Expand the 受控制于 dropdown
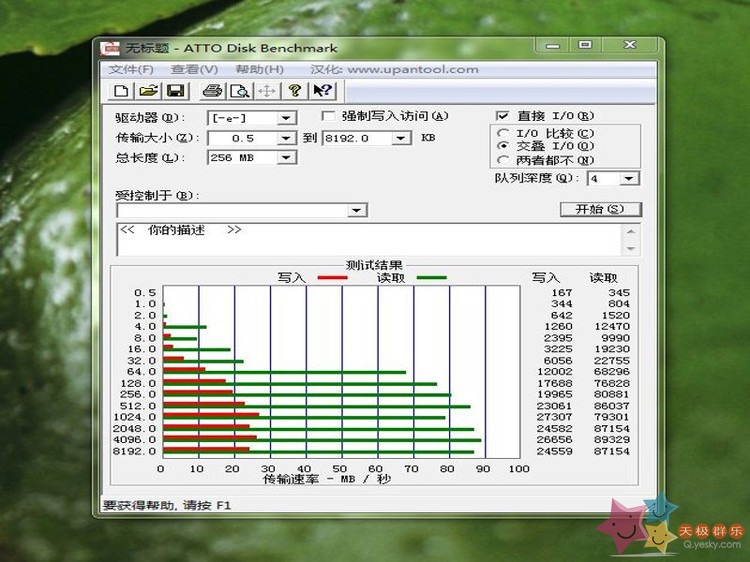 356,210
